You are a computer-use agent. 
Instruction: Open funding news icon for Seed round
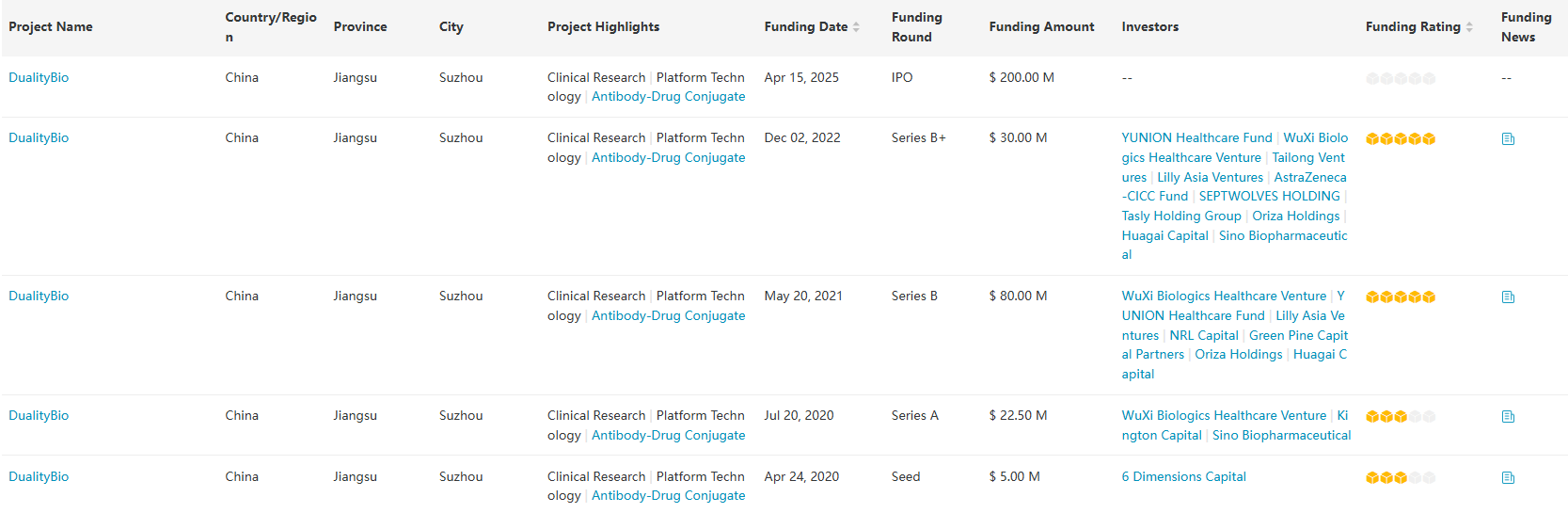tap(1508, 478)
